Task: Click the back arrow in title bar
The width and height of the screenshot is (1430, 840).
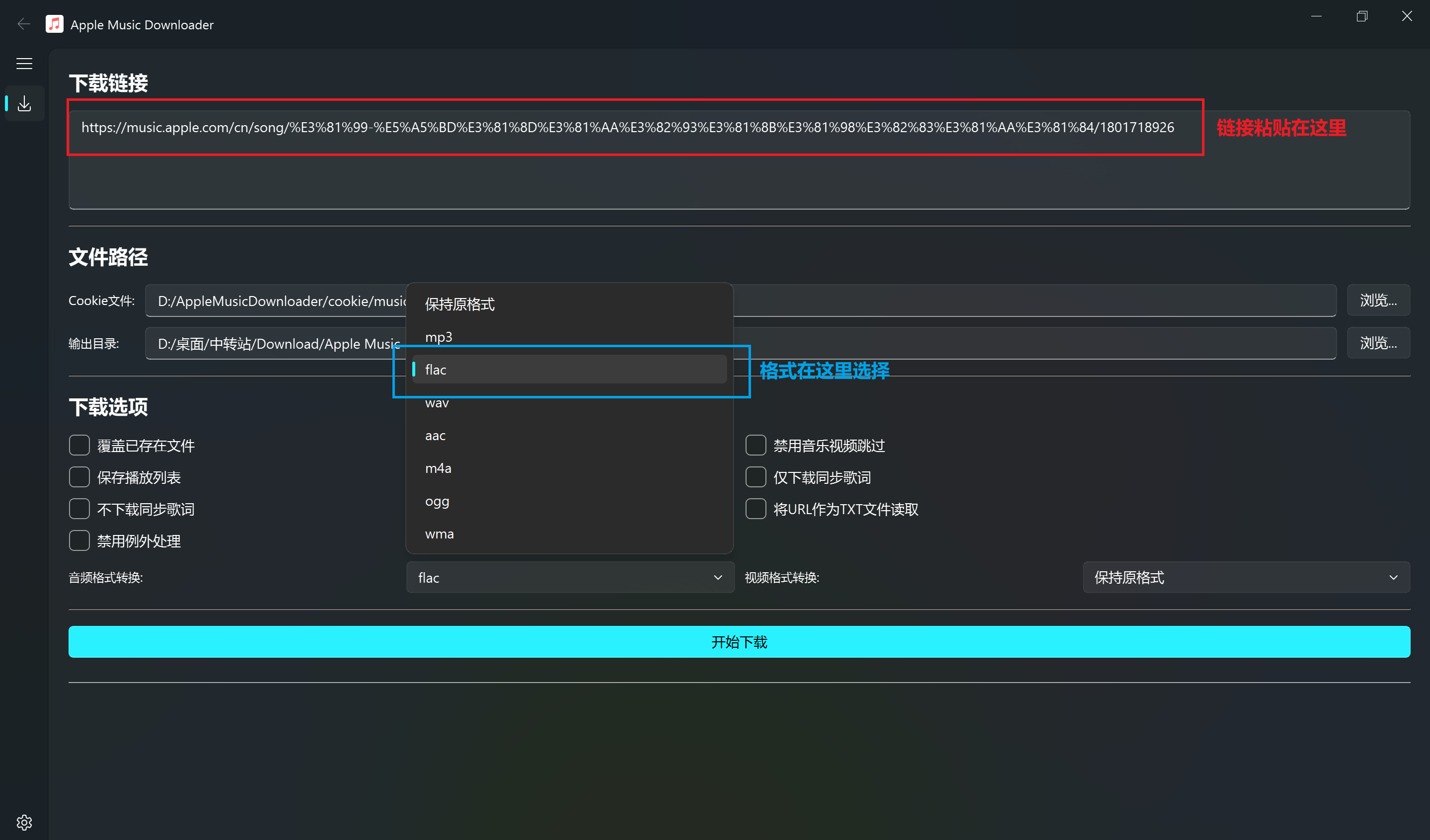Action: tap(24, 24)
